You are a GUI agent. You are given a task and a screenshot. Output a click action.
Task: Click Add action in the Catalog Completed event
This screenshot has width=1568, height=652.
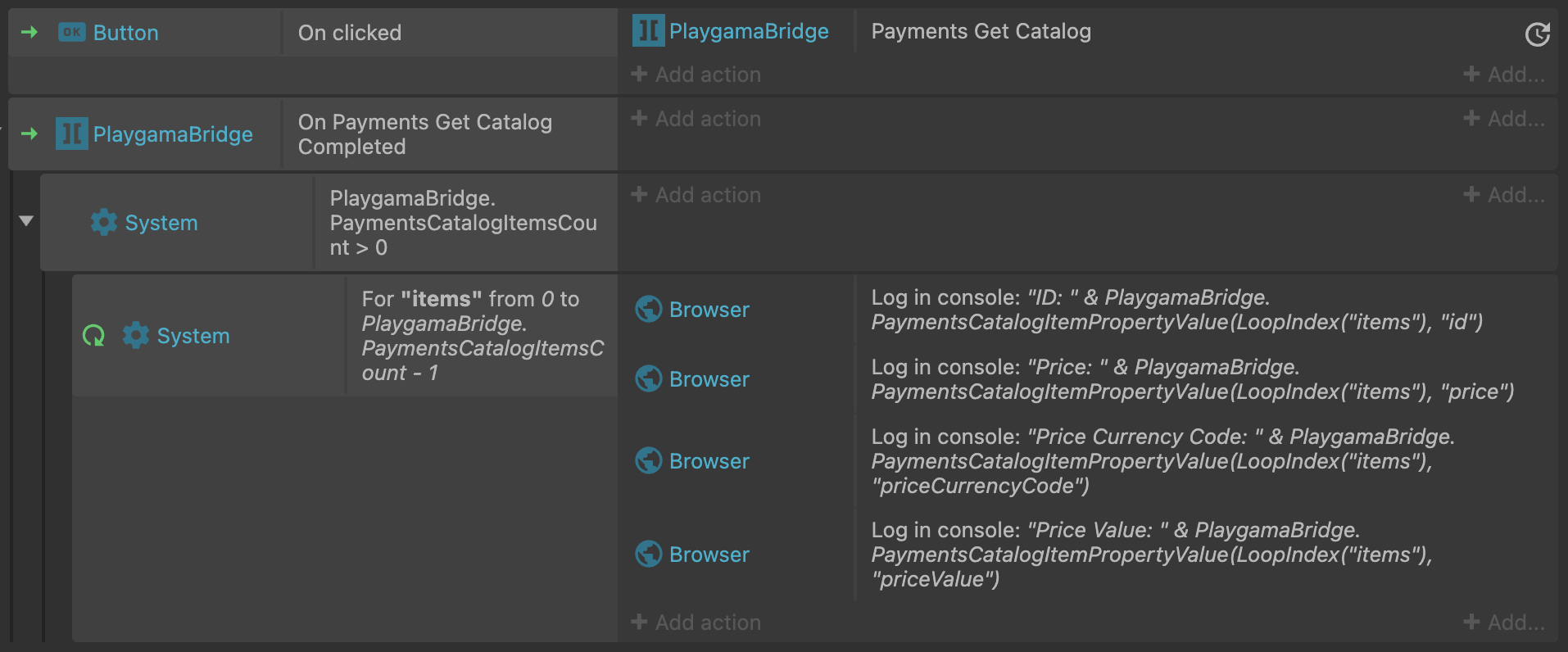(x=696, y=119)
